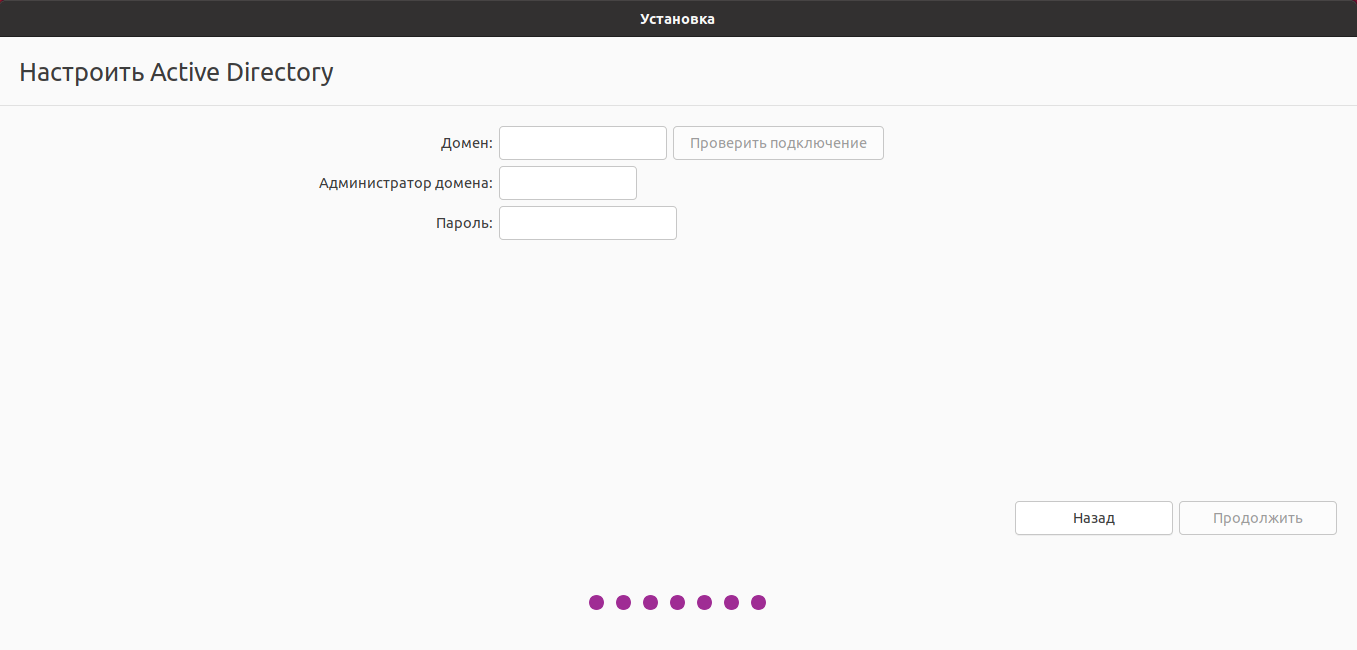This screenshot has height=650, width=1357.
Task: Go back with the Назад button
Action: click(1093, 518)
